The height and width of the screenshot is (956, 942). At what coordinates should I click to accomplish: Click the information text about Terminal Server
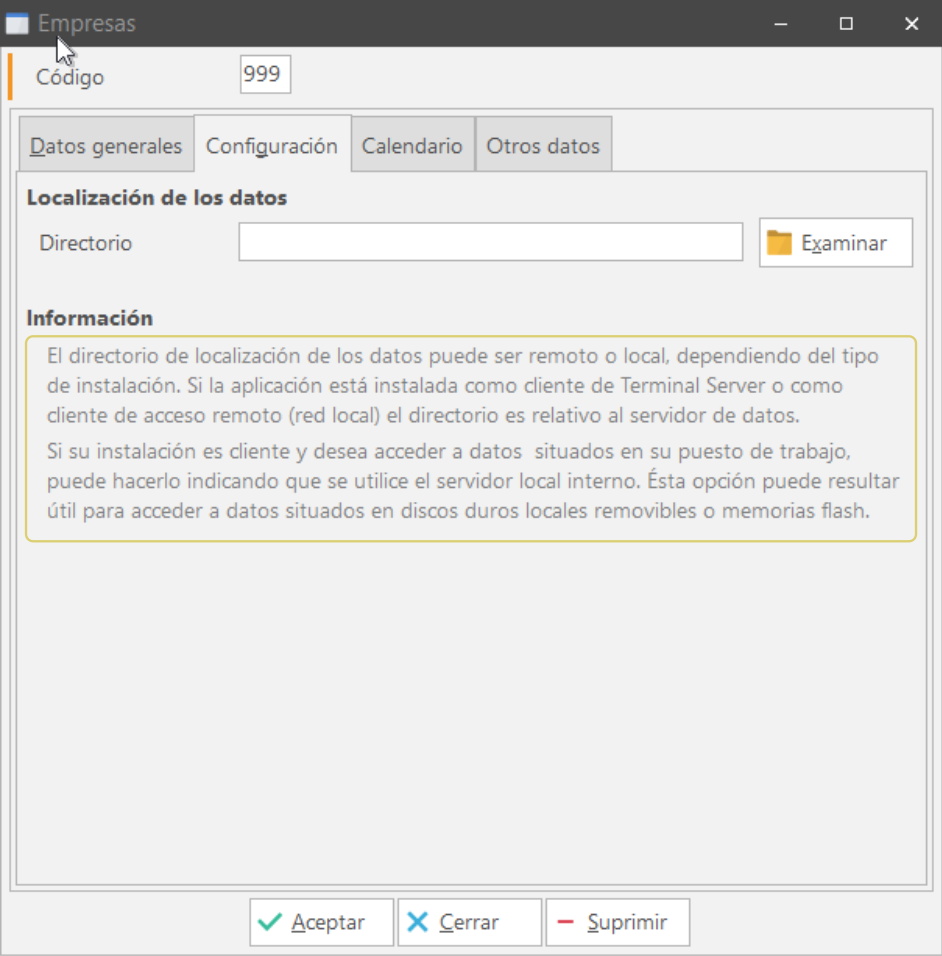(470, 385)
